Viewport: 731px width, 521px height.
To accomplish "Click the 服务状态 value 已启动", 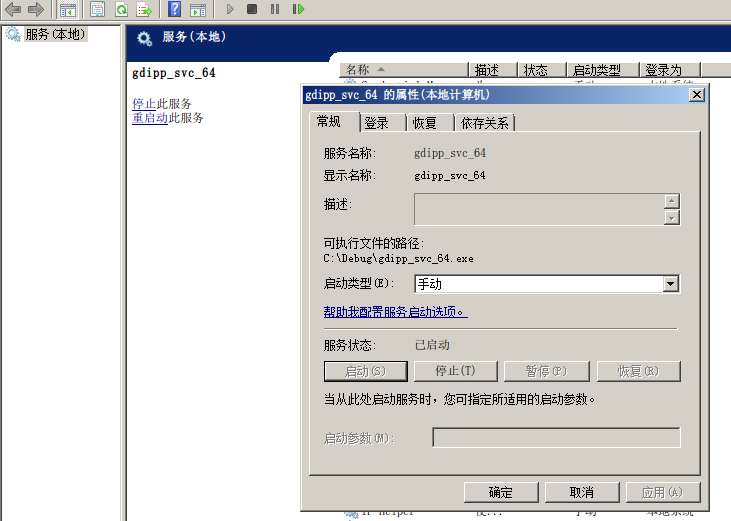I will coord(432,345).
